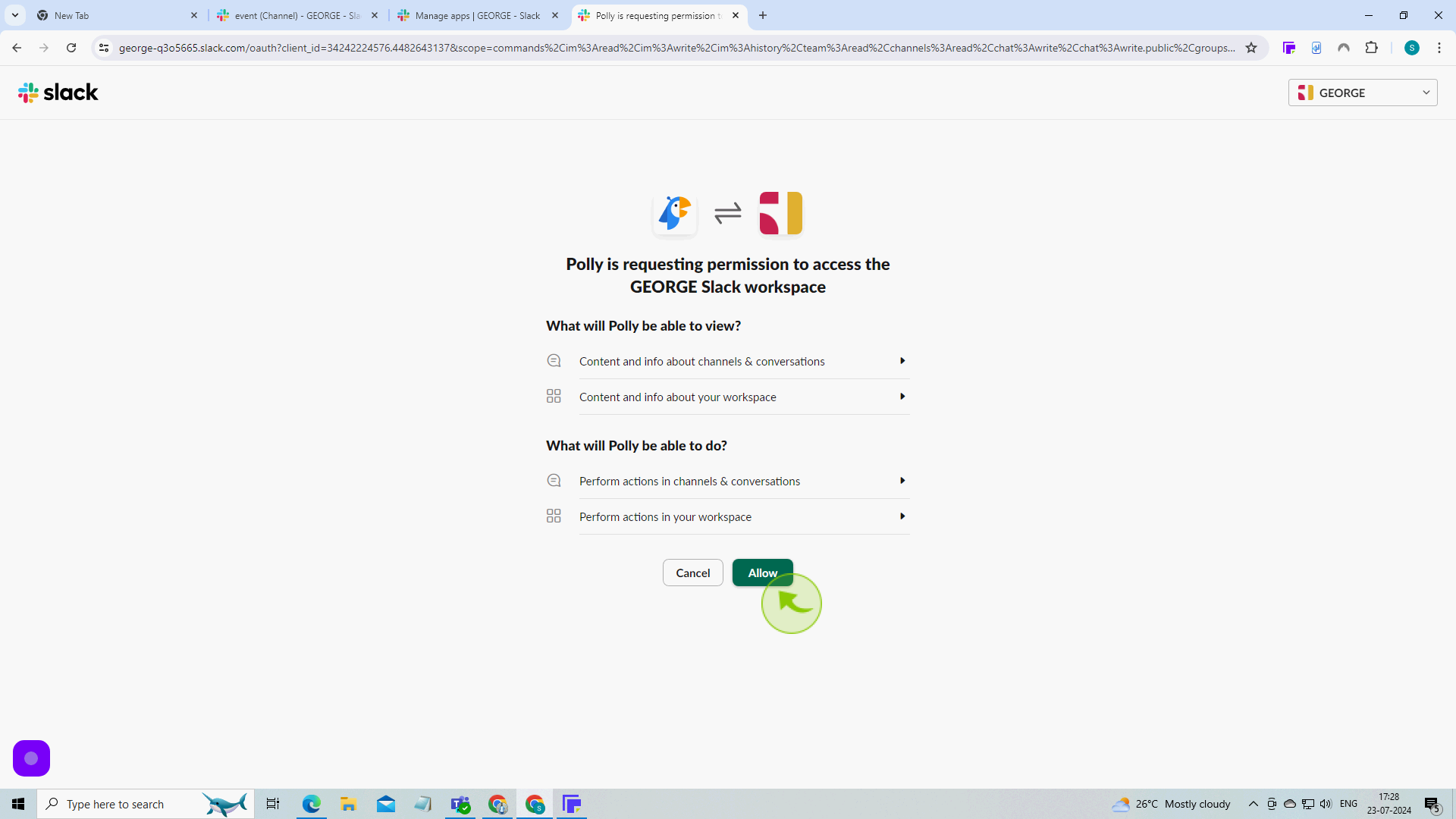The height and width of the screenshot is (819, 1456).
Task: Go back to previous page
Action: point(17,48)
